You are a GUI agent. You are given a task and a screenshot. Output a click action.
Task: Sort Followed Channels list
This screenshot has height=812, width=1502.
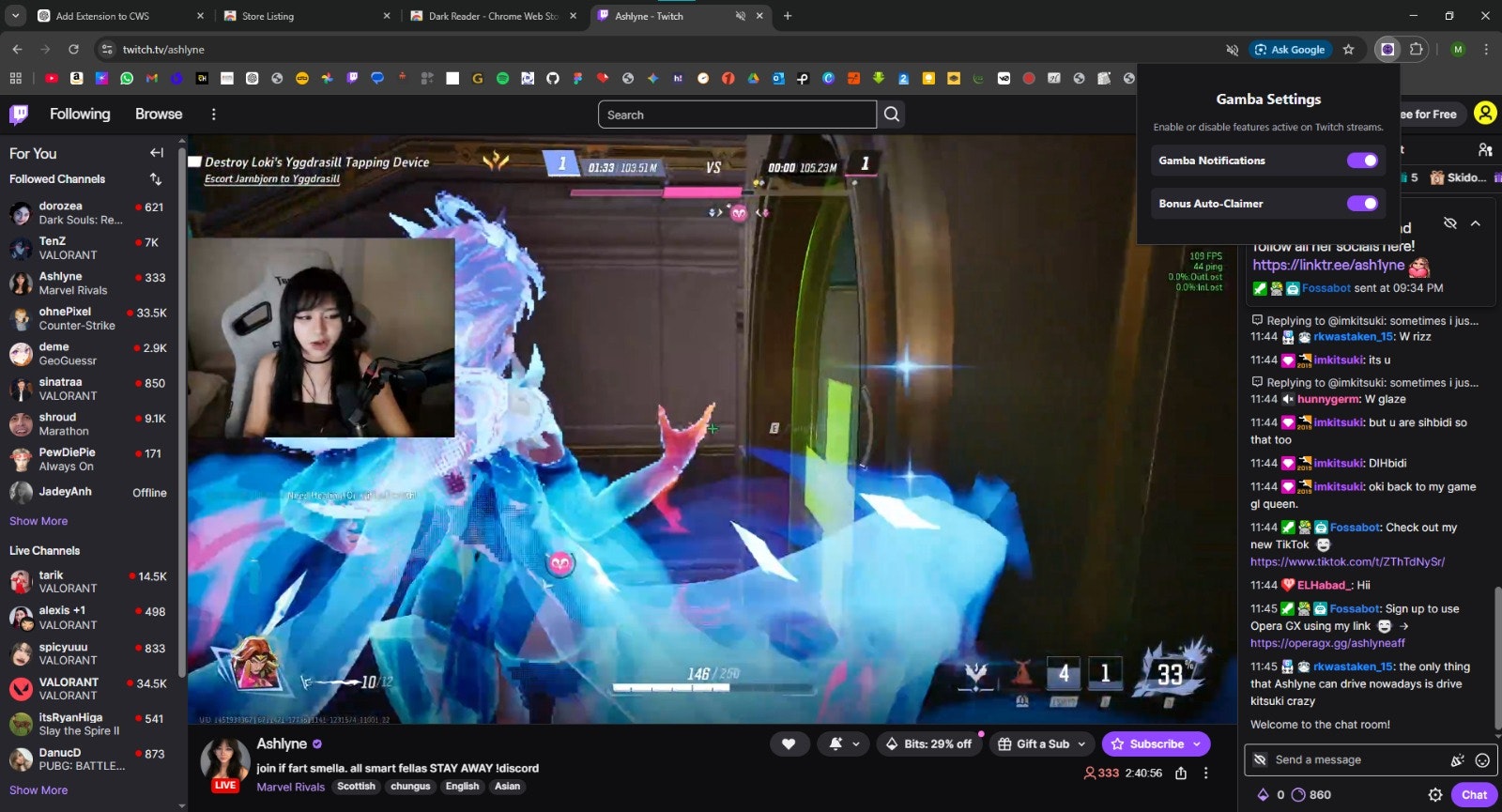click(x=156, y=178)
